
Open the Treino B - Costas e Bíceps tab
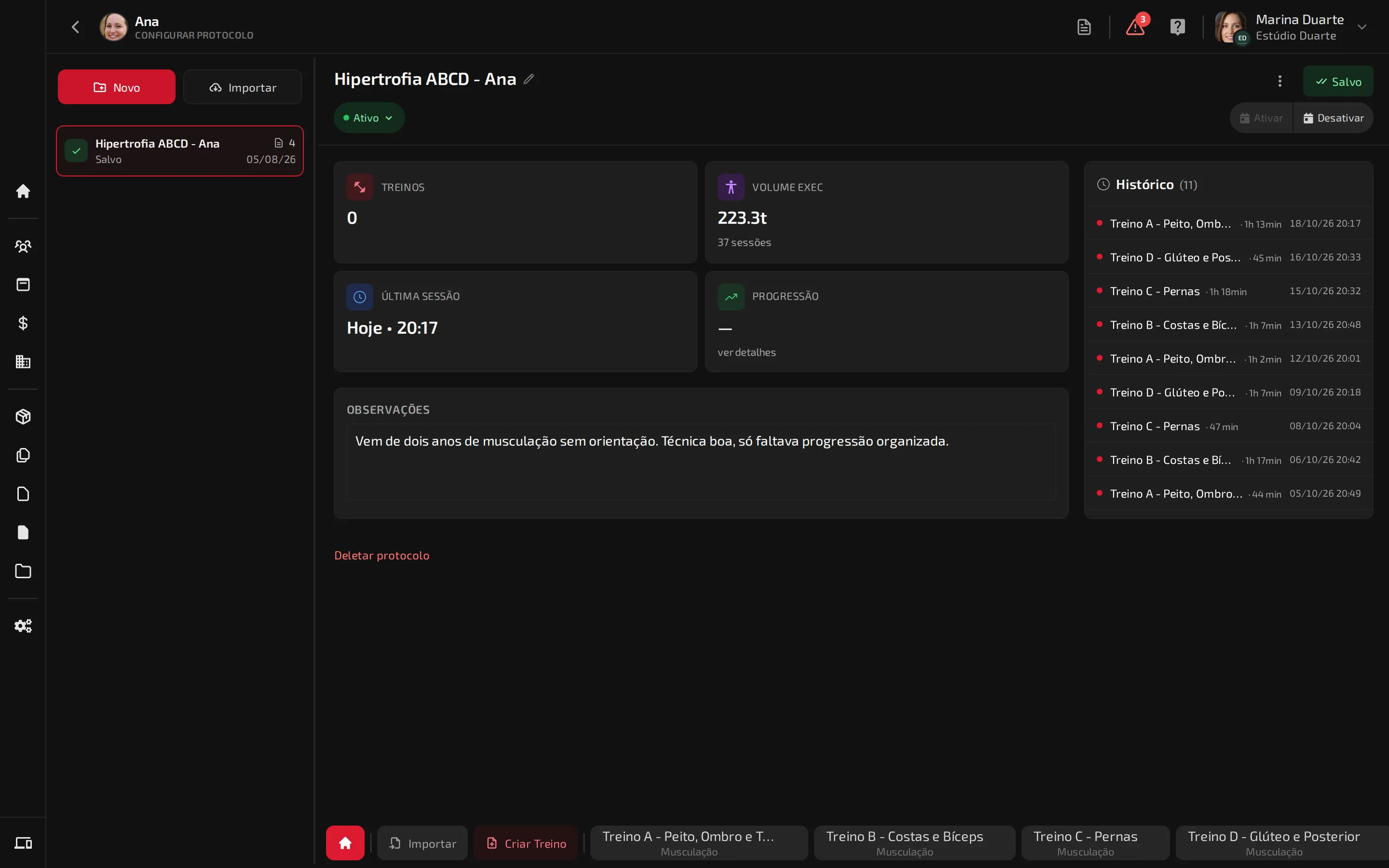point(914,843)
